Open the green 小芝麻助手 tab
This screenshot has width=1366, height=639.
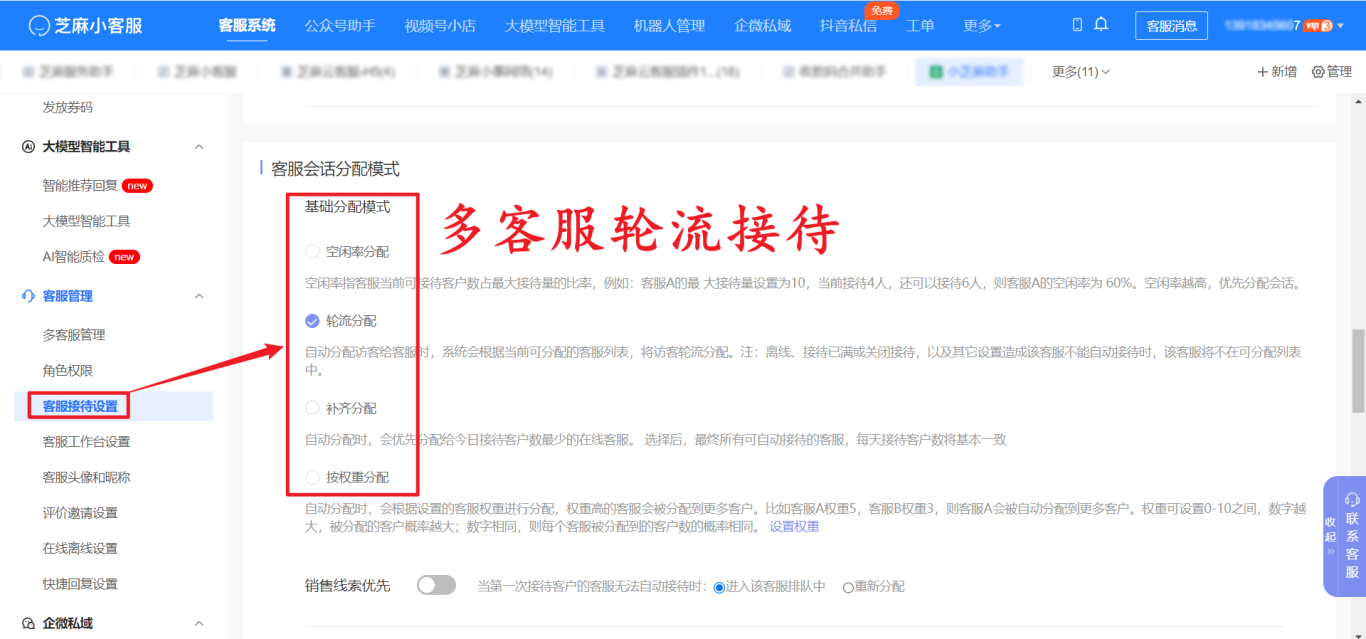click(969, 71)
